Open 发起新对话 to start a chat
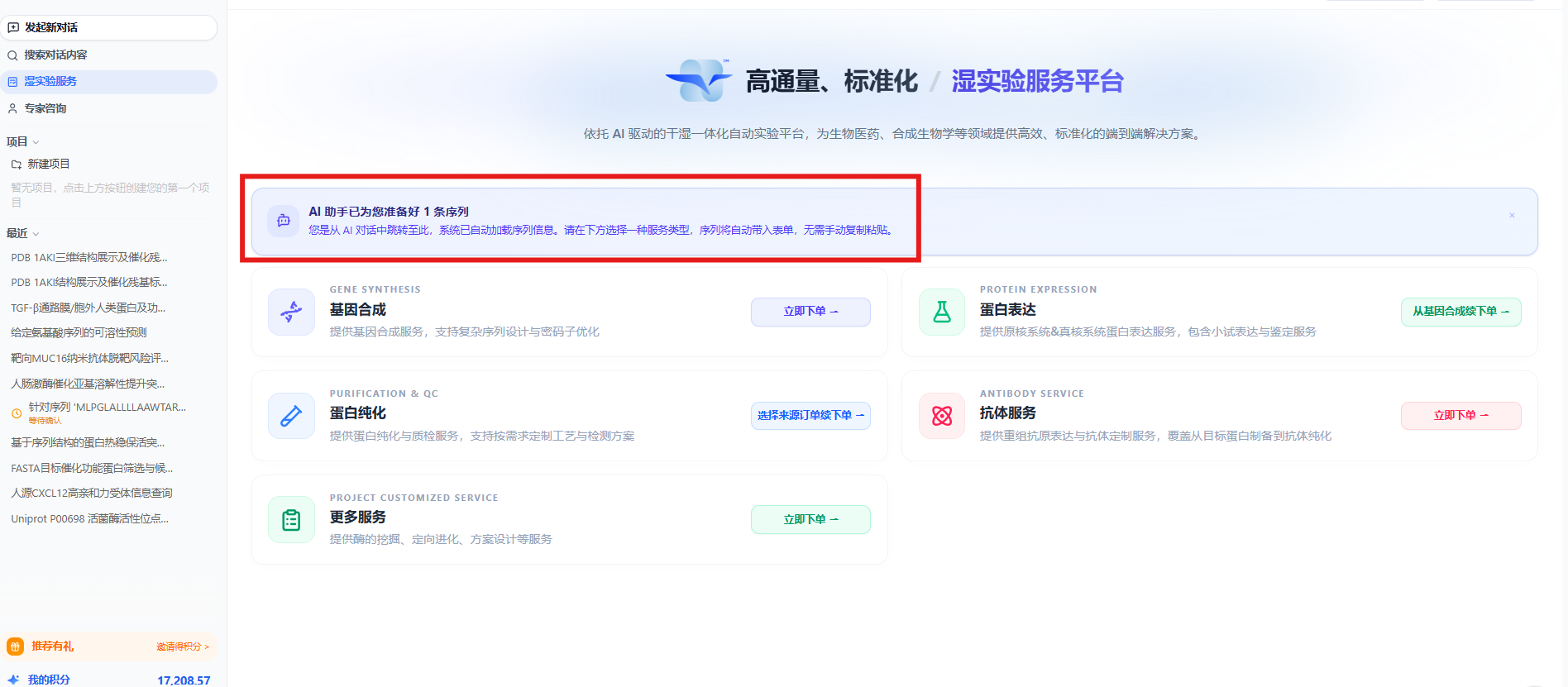The width and height of the screenshot is (1568, 687). pos(108,27)
